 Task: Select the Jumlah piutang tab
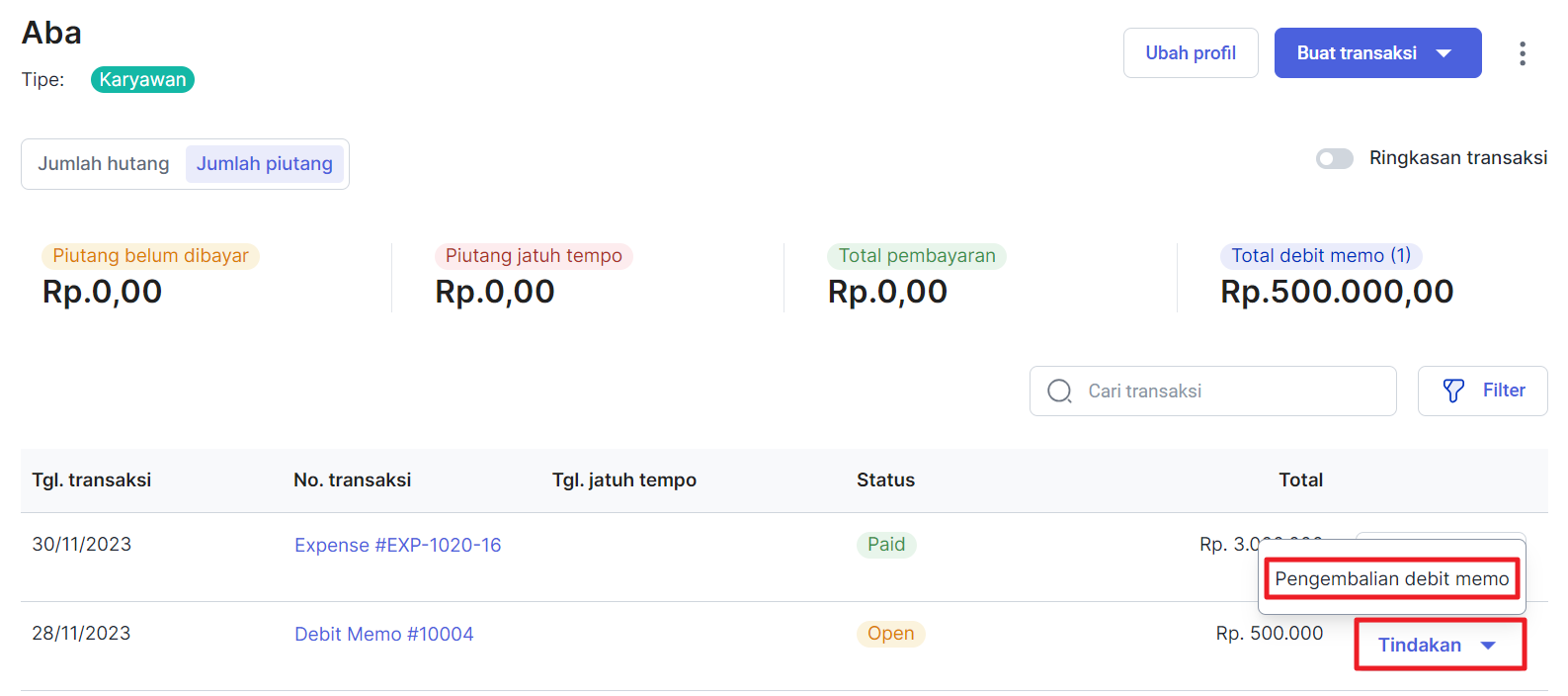tap(265, 164)
